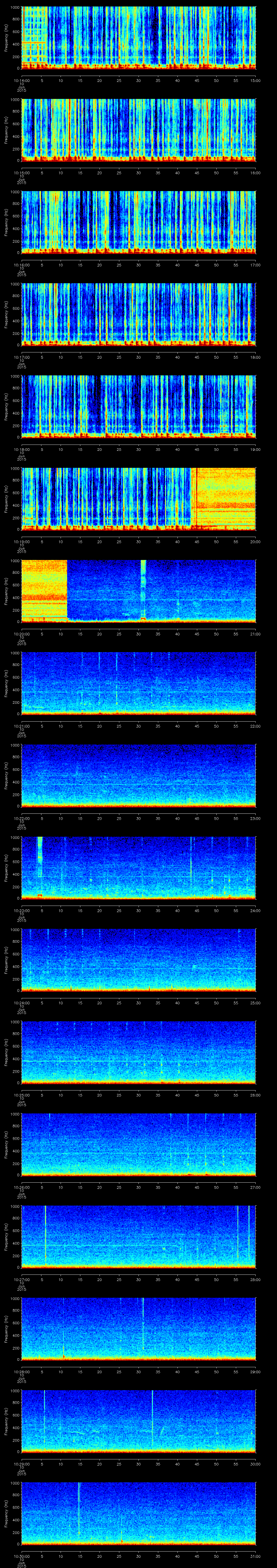The width and height of the screenshot is (277, 1568).
Task: Click the 17:00 end time label
Action: (x=255, y=265)
